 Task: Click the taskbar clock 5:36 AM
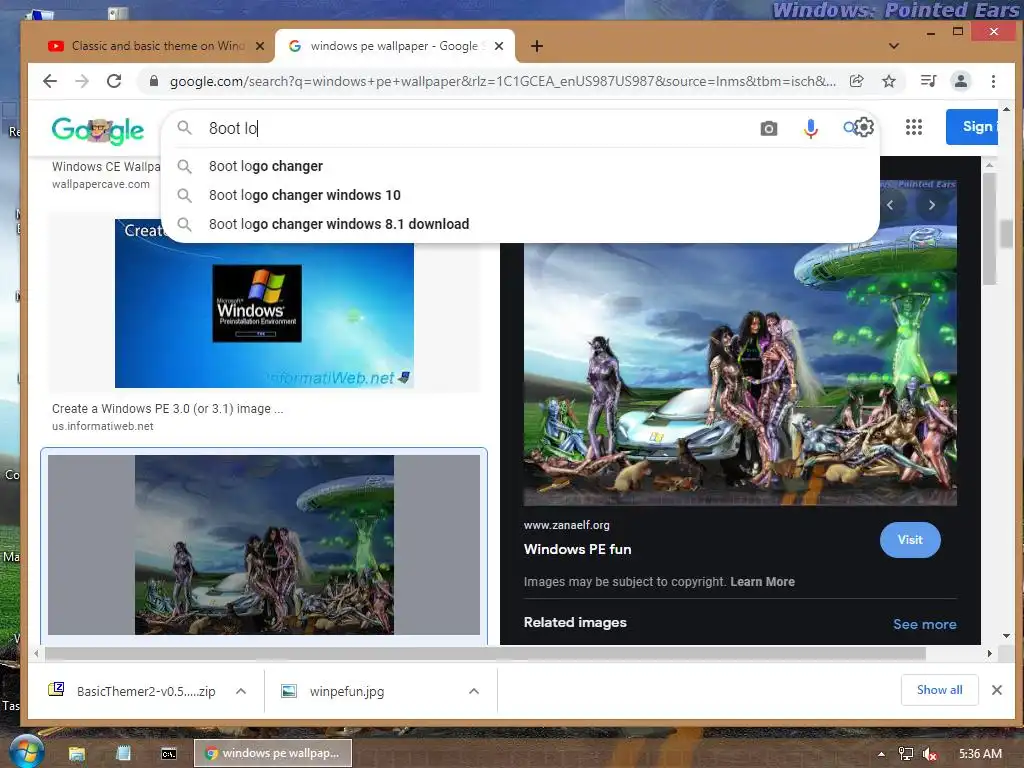click(980, 754)
